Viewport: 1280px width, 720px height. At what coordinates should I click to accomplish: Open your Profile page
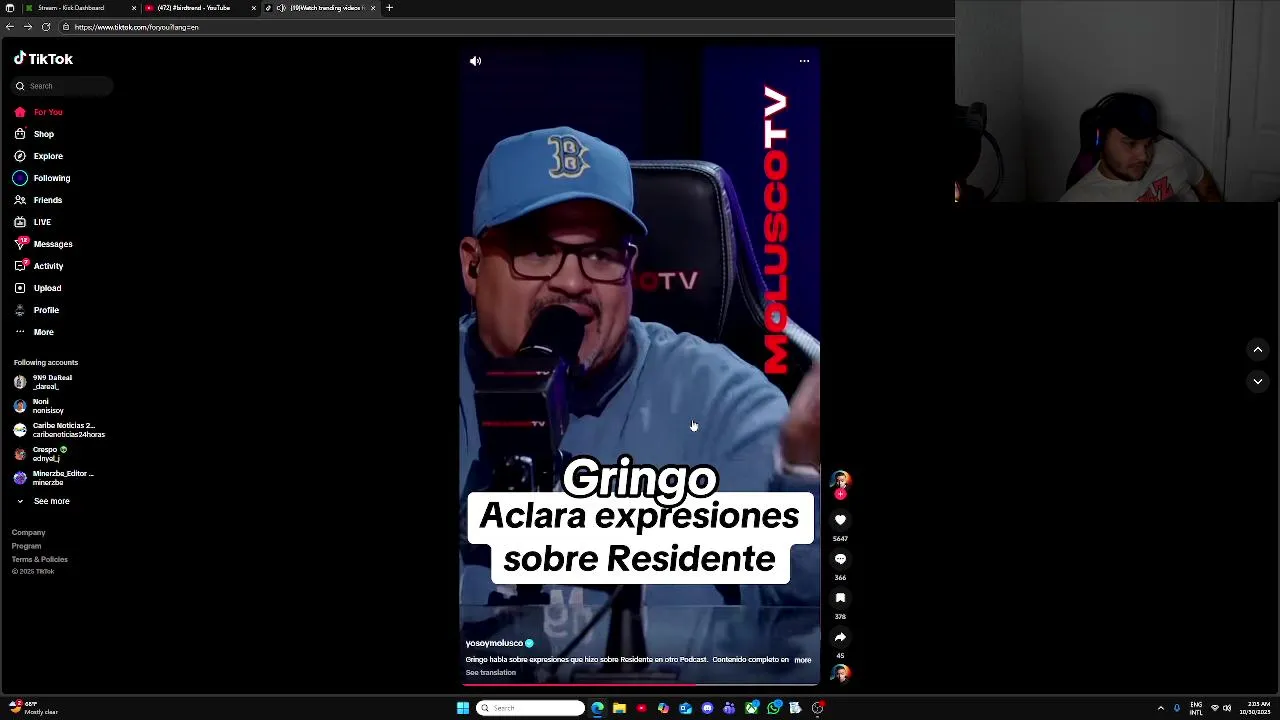(x=36, y=310)
